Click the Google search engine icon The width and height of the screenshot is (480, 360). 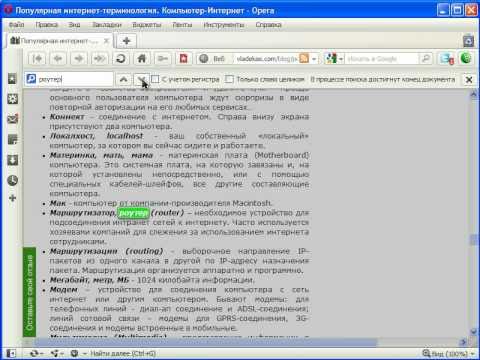tap(331, 59)
